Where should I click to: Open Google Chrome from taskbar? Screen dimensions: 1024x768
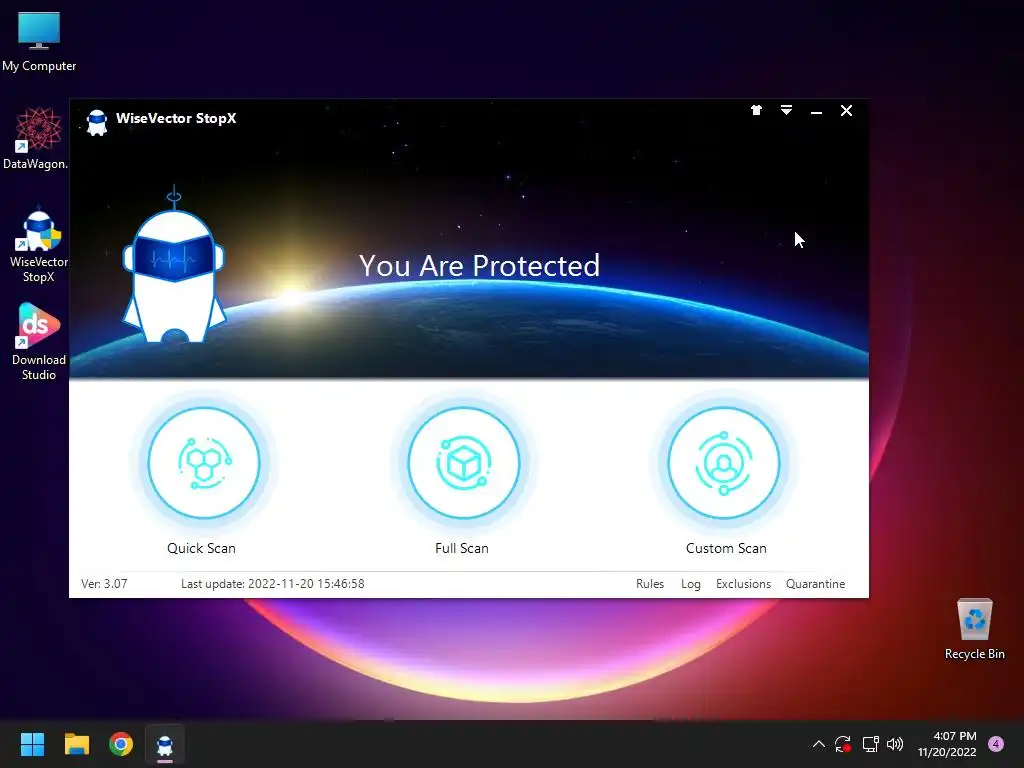tap(121, 744)
